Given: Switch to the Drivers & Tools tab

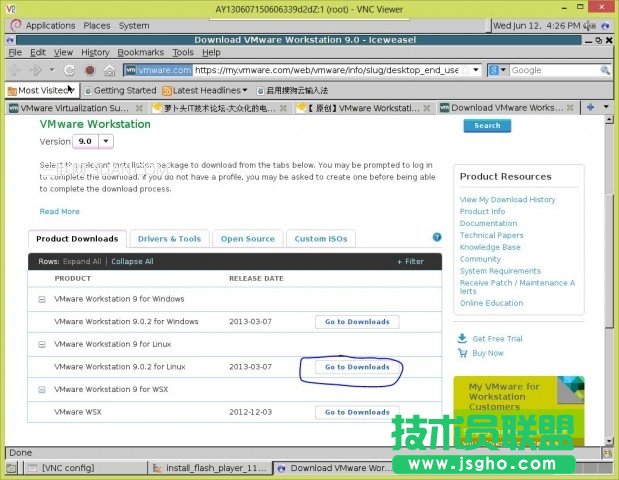Looking at the screenshot, I should (x=169, y=239).
